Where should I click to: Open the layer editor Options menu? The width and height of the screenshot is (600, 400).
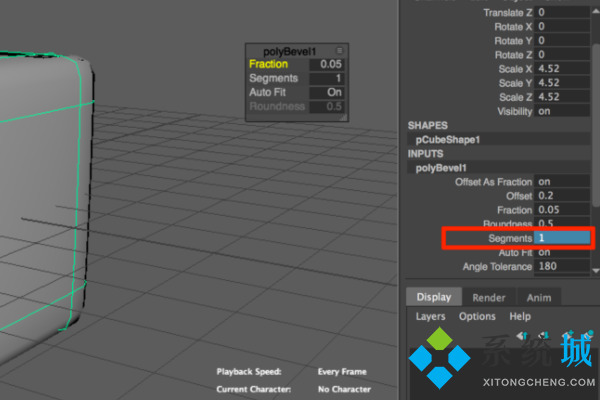point(477,316)
